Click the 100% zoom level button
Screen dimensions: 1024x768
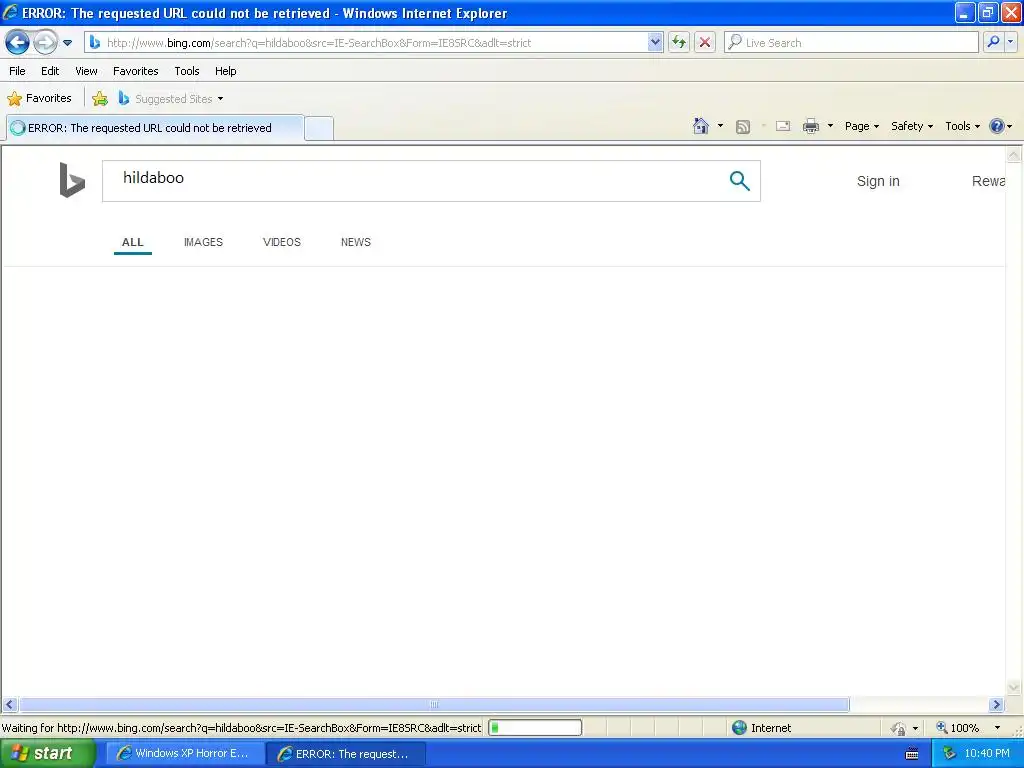pos(958,728)
